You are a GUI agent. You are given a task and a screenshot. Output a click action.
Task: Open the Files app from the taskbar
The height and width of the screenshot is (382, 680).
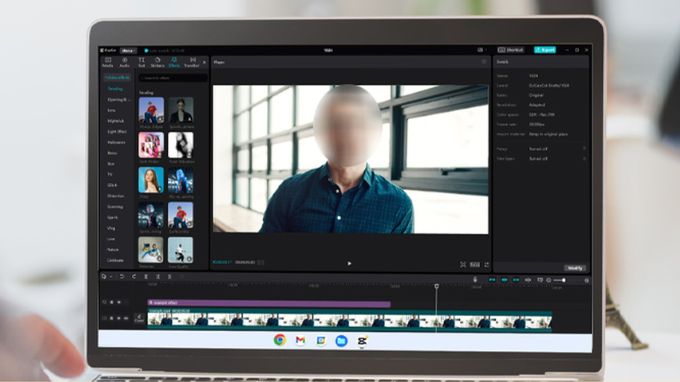click(x=341, y=340)
